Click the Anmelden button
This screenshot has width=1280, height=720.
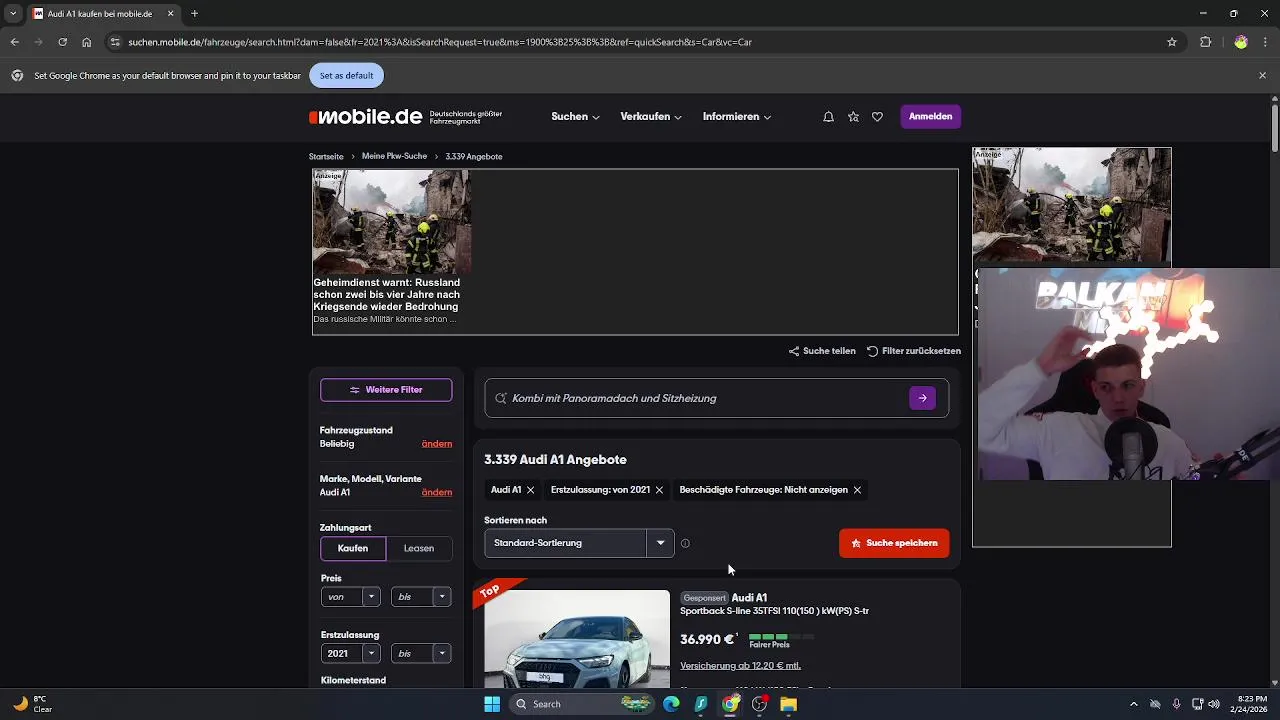click(930, 117)
